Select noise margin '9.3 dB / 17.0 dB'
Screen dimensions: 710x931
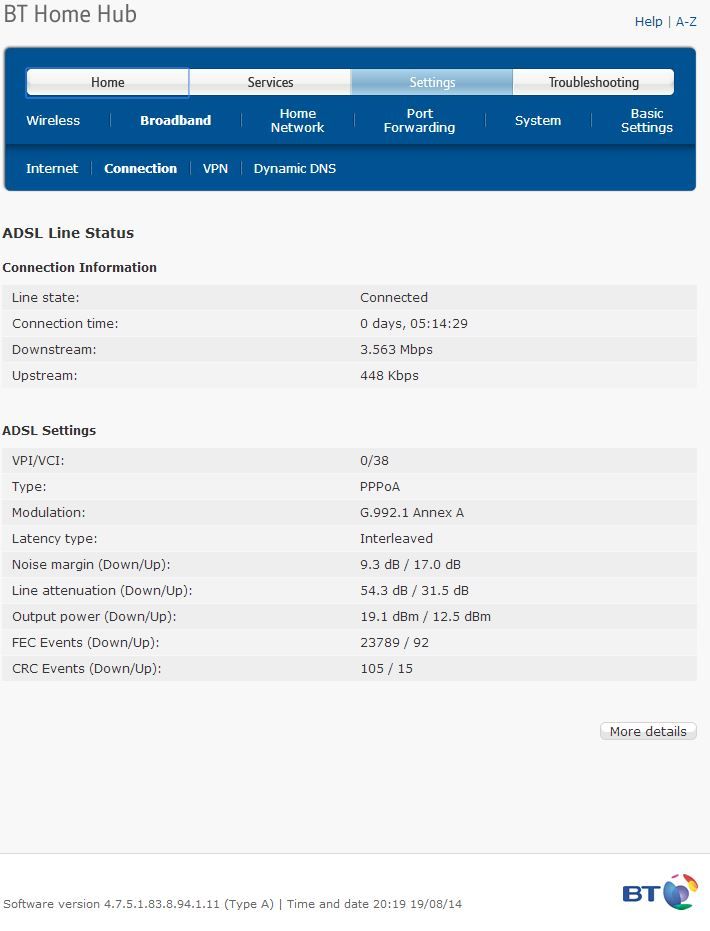(x=410, y=565)
